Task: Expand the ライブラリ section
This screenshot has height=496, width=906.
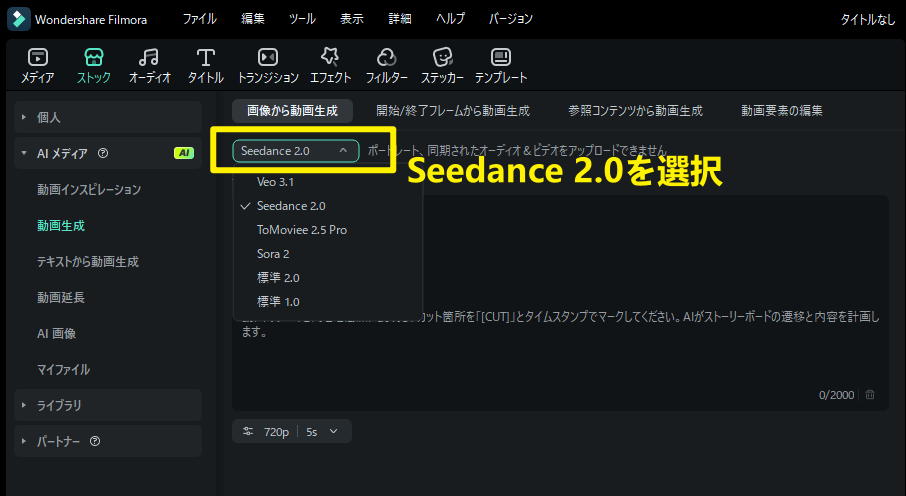Action: coord(24,405)
